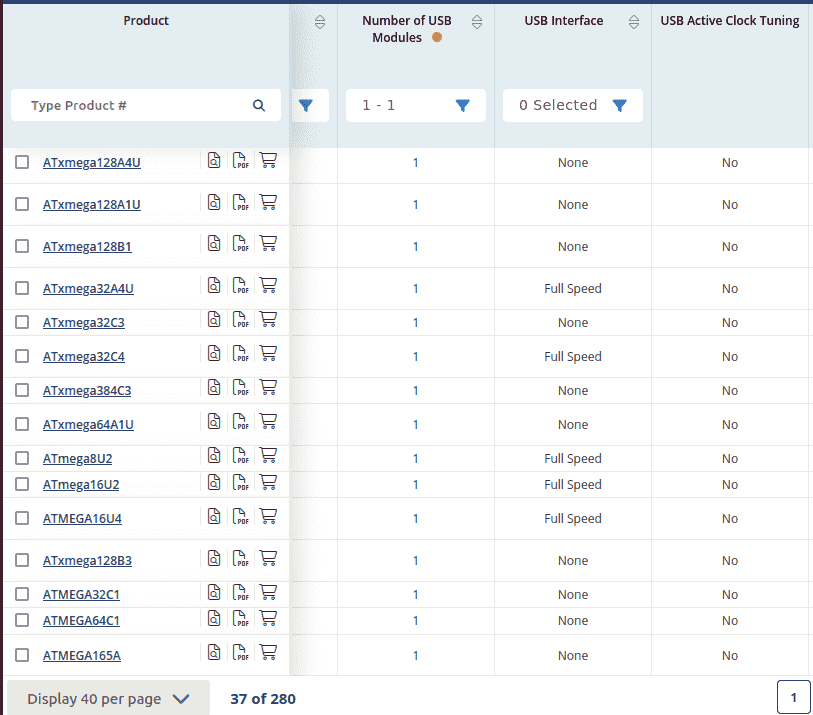Screen dimensions: 813x715
Task: Download PDF for ATxmega32C3
Action: point(241,320)
